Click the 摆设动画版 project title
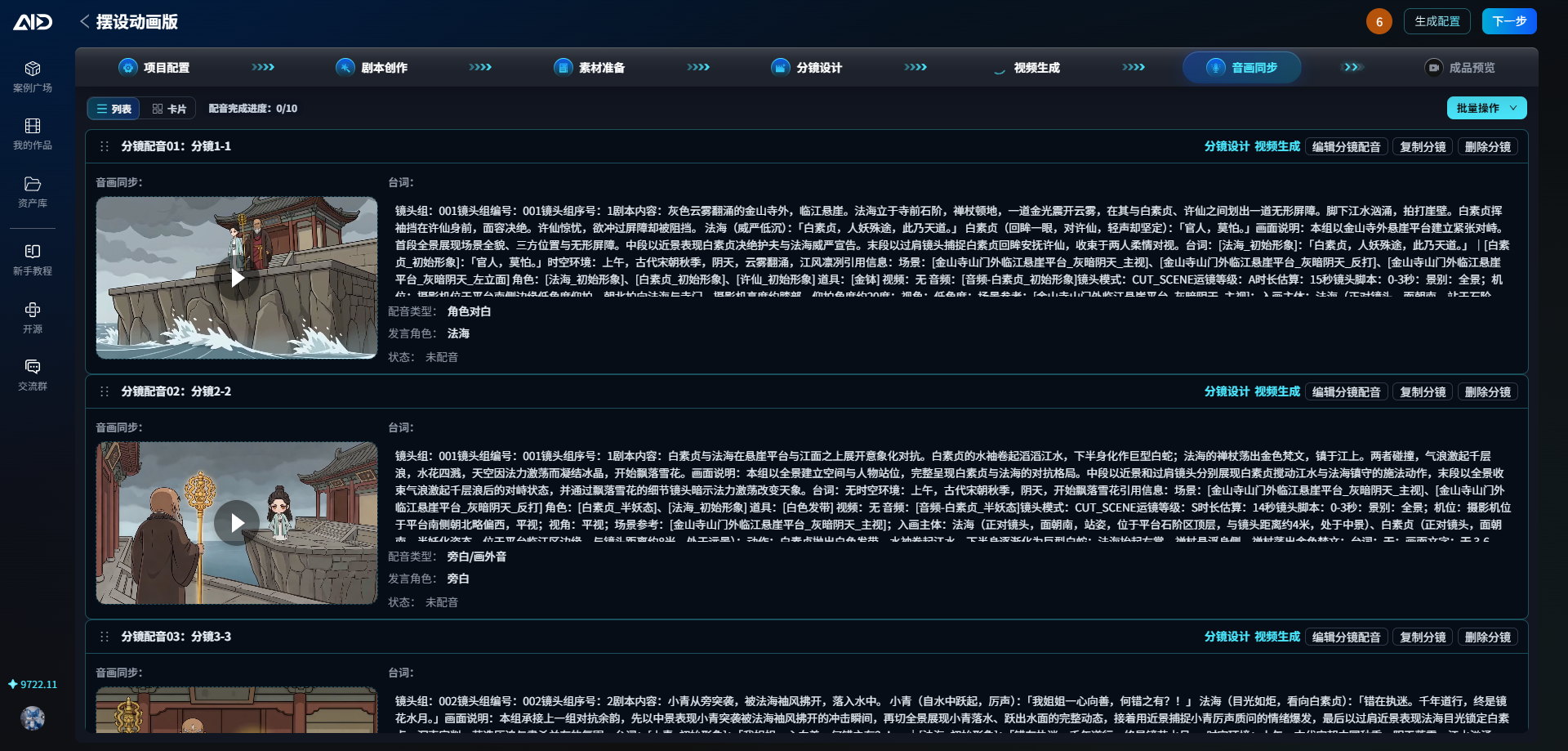The width and height of the screenshot is (1568, 751). click(x=137, y=22)
